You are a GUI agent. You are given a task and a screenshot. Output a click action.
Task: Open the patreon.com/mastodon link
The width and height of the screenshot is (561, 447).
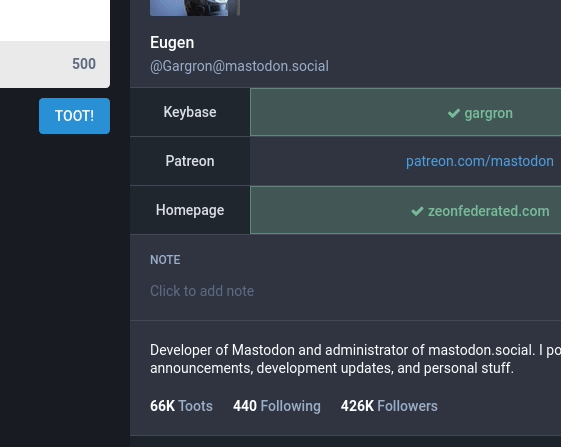[x=480, y=161]
